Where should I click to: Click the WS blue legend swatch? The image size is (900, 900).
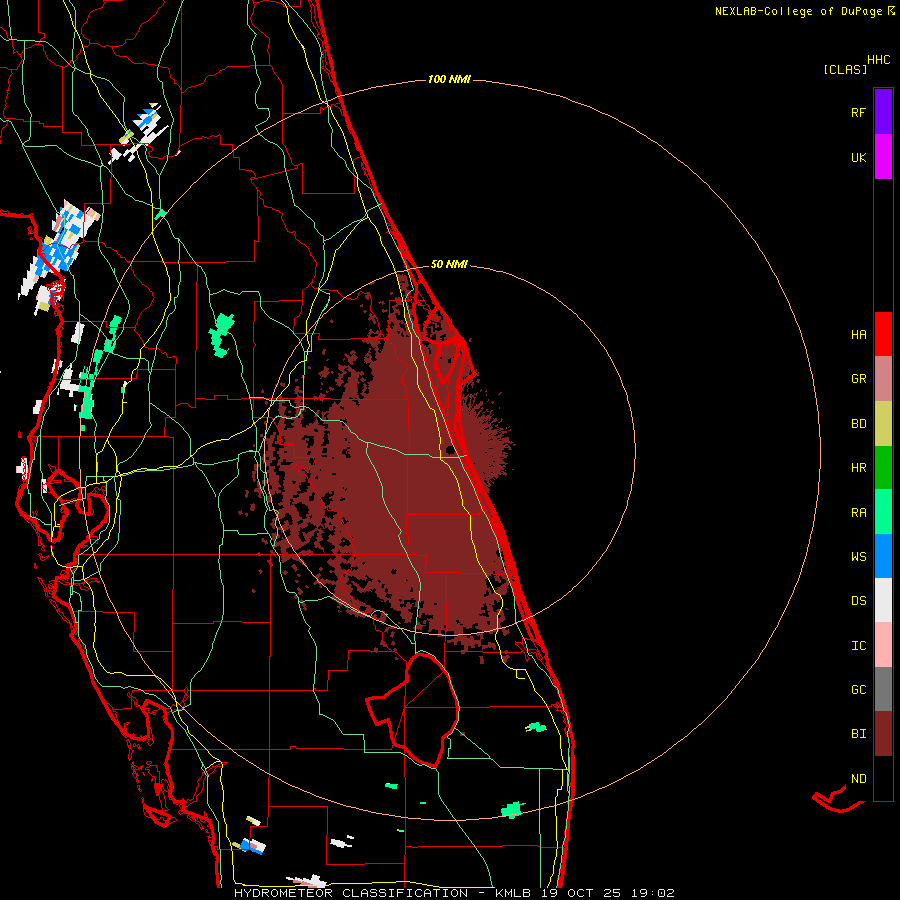point(883,556)
